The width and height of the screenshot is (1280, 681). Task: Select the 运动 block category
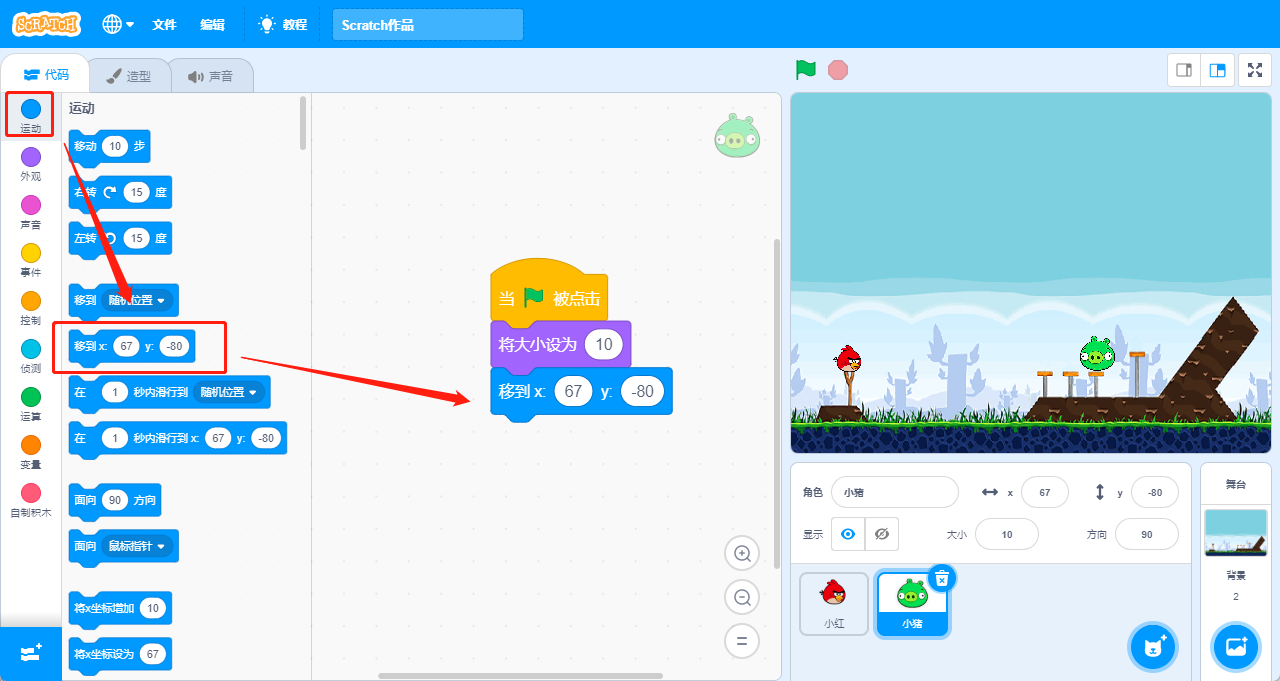(x=31, y=115)
